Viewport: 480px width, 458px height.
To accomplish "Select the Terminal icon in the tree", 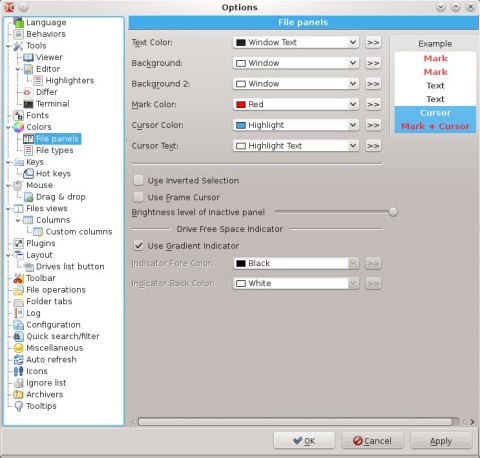I will coord(28,104).
